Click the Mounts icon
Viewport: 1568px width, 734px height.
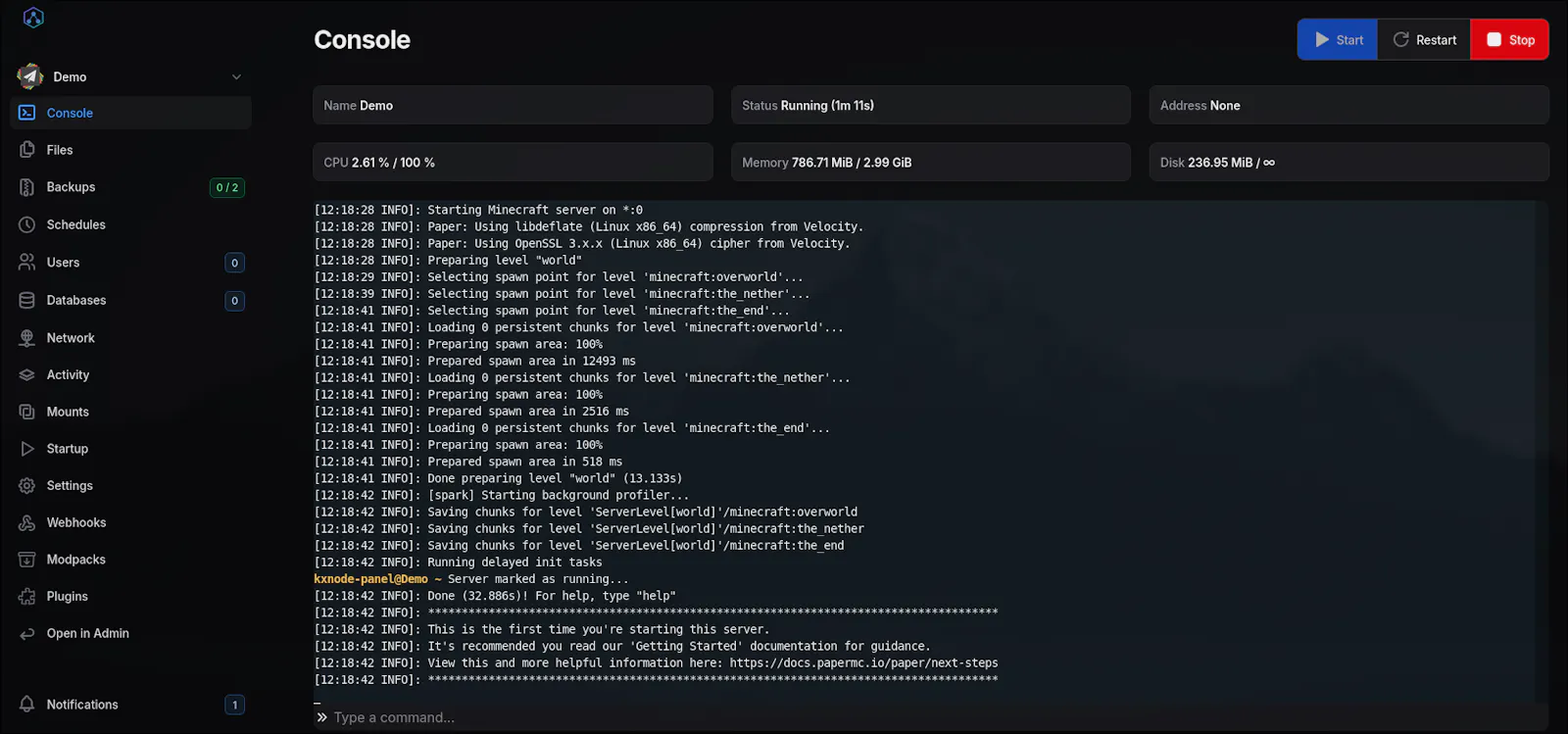coord(27,412)
